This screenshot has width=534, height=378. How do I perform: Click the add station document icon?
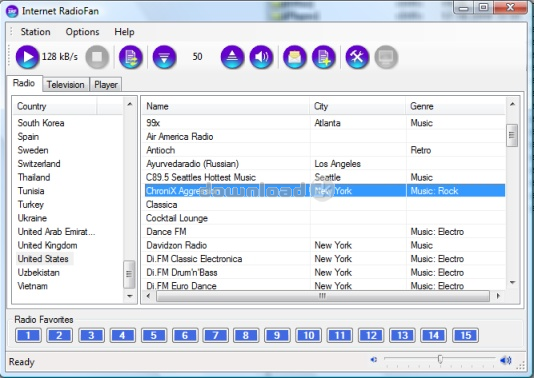coord(324,57)
